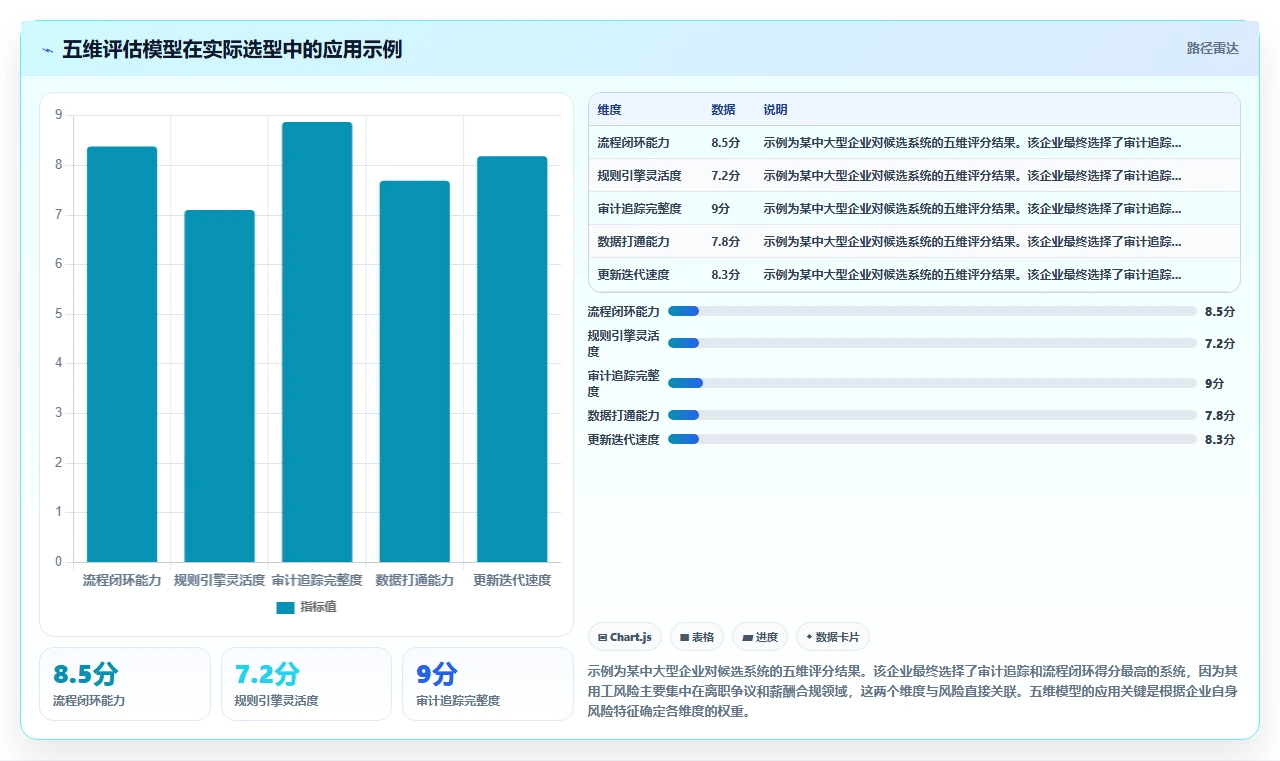The height and width of the screenshot is (761, 1280).
Task: Select the 规则引擎灵活度 table row cell
Action: click(639, 176)
